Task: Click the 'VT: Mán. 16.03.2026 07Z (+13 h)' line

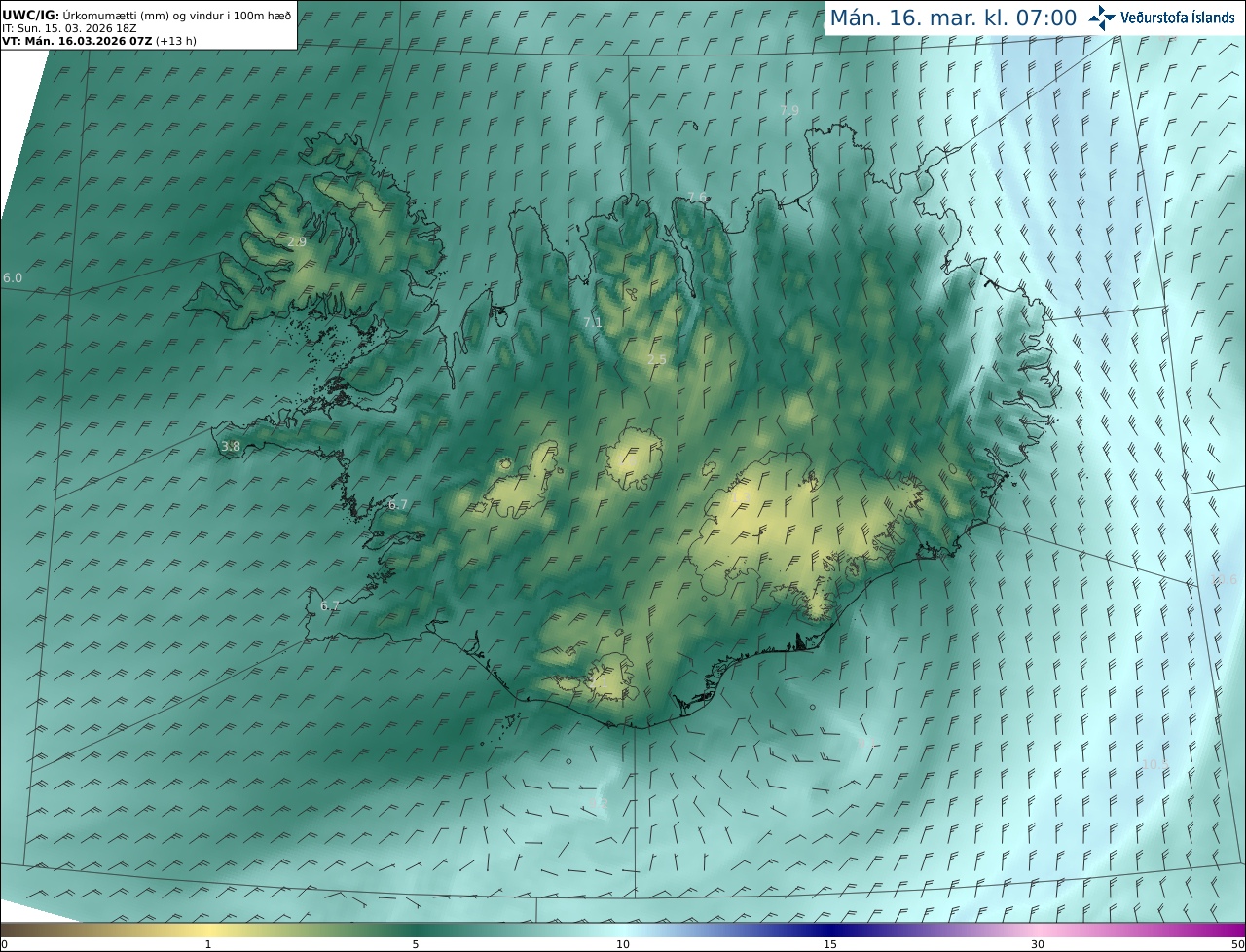Action: 100,42
